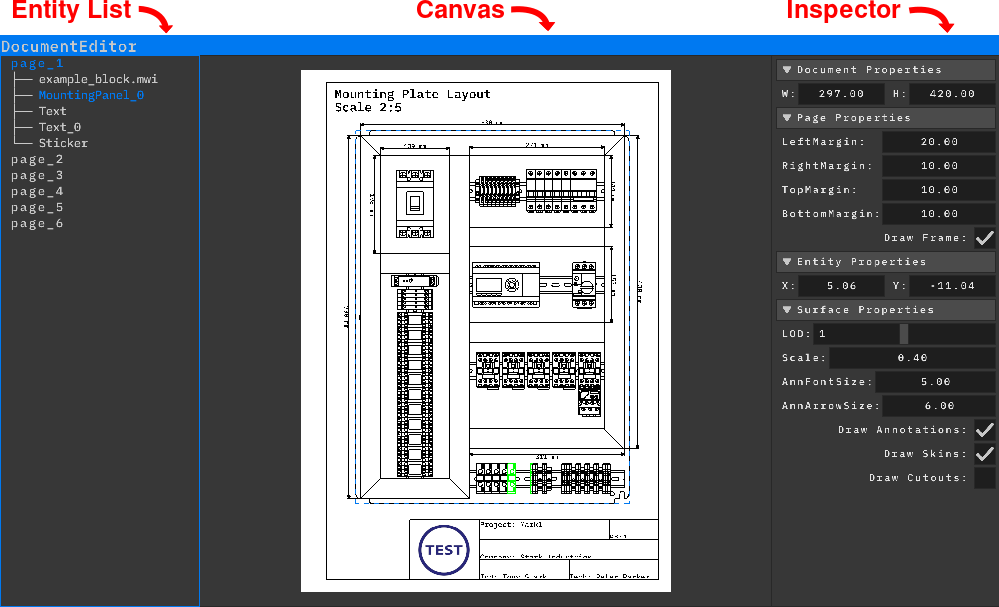Edit the entity Y position field
999x607 pixels.
click(x=952, y=285)
